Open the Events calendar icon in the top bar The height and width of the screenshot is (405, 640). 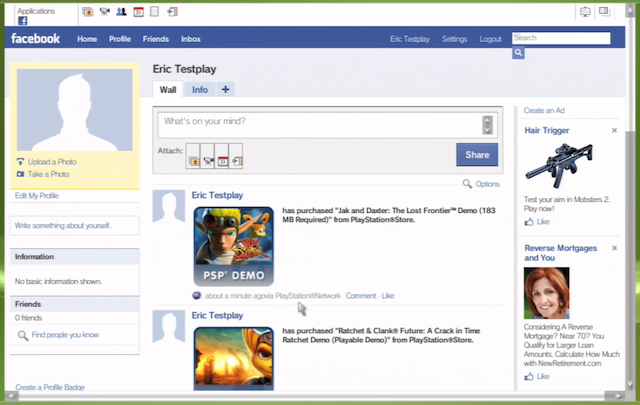point(138,12)
